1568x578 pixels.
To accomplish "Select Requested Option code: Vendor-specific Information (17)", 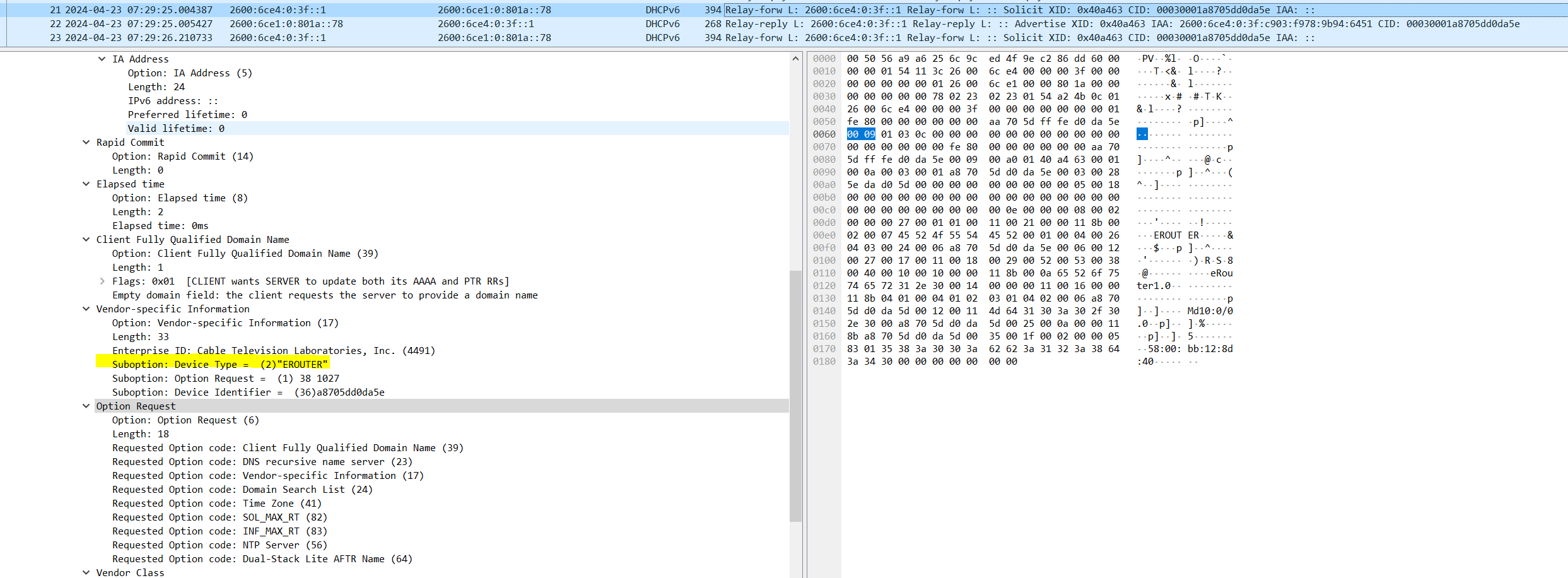I will click(268, 475).
